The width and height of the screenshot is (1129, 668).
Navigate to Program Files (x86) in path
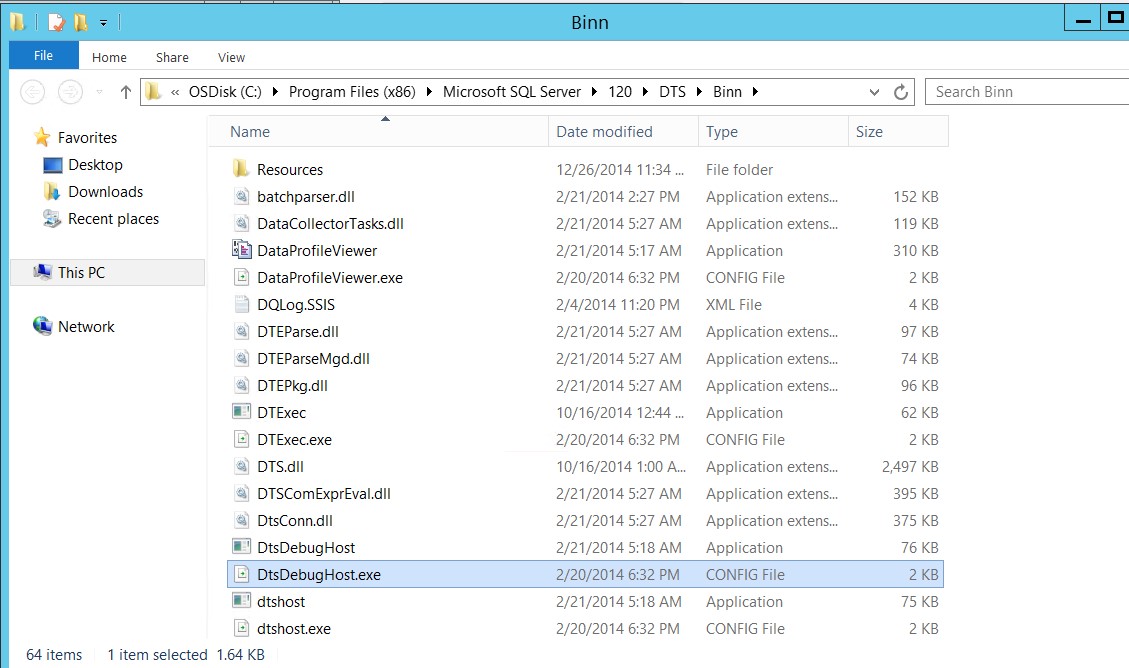pyautogui.click(x=352, y=92)
